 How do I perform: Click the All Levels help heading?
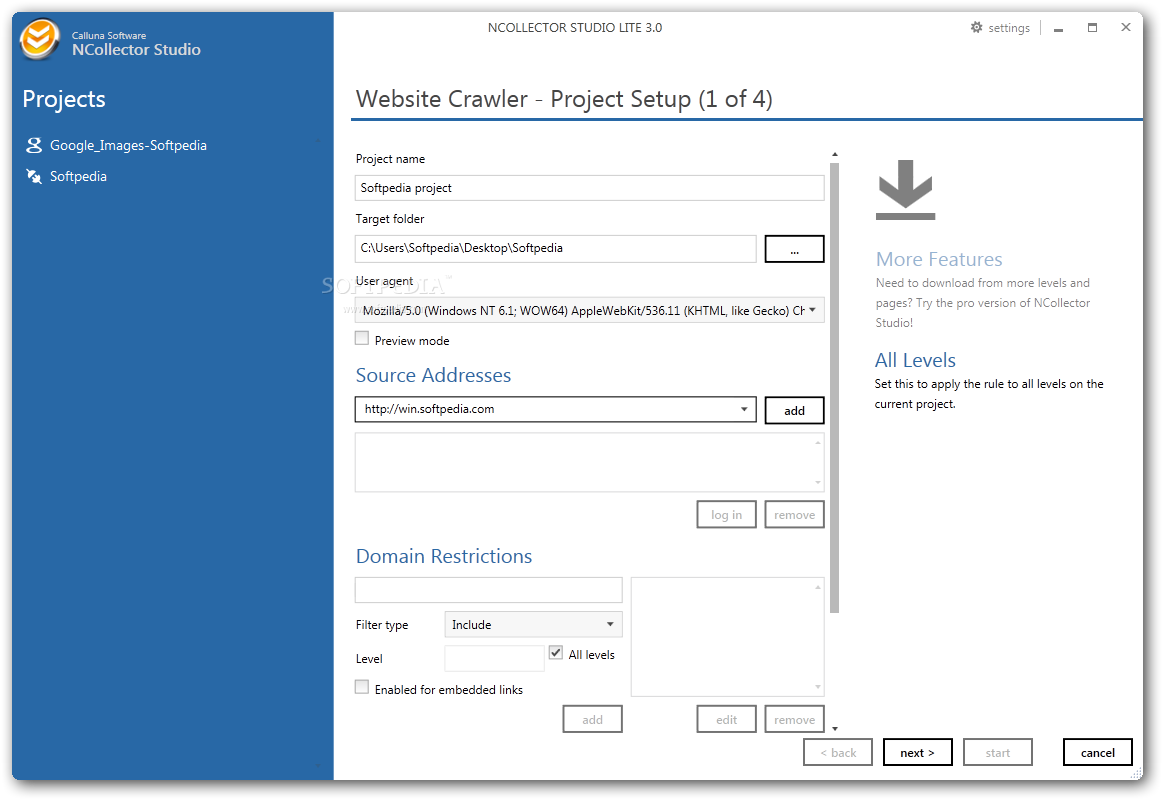pos(915,360)
